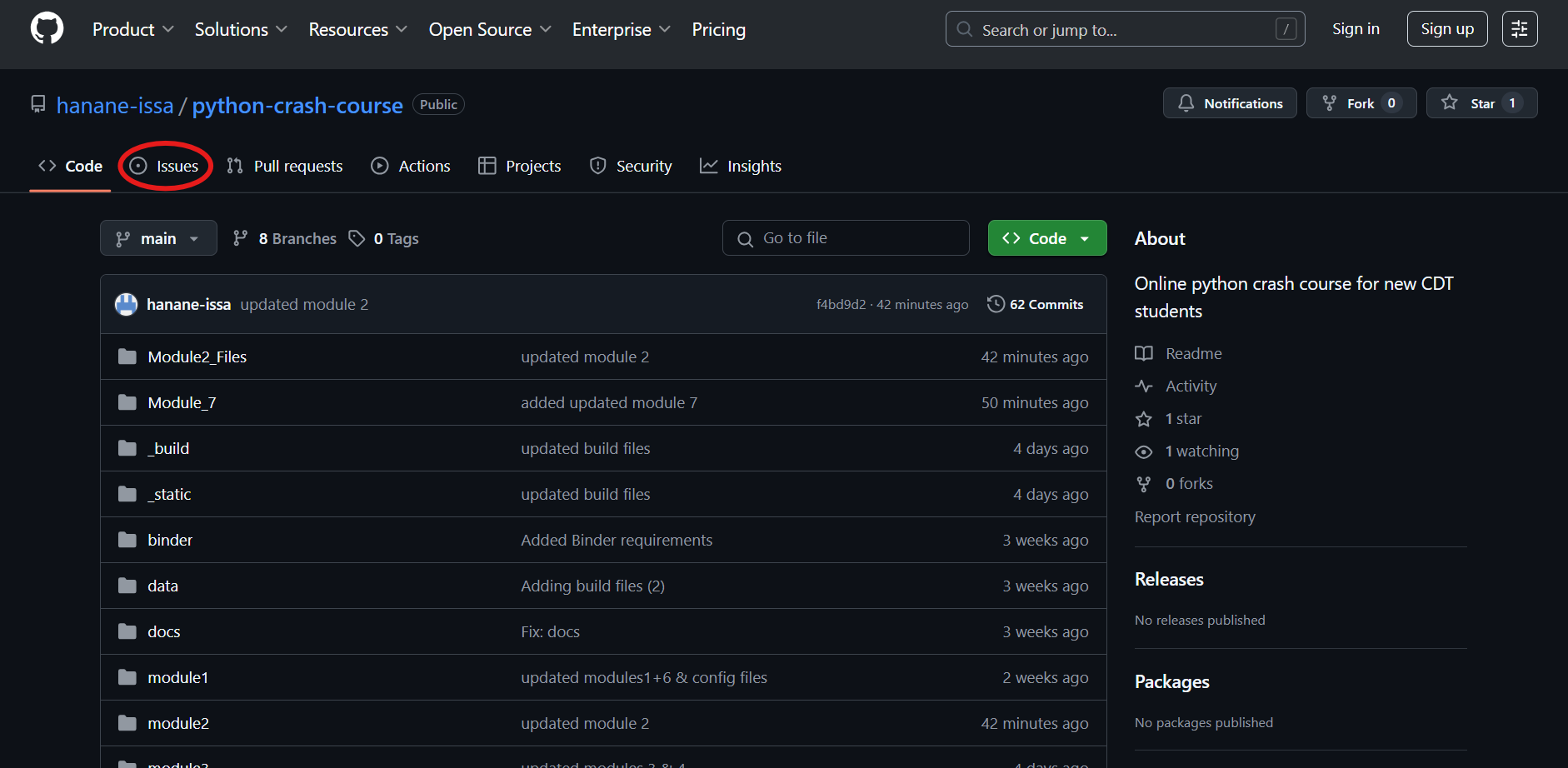This screenshot has width=1568, height=768.
Task: Click the GitHub logo in top left
Action: pyautogui.click(x=47, y=27)
